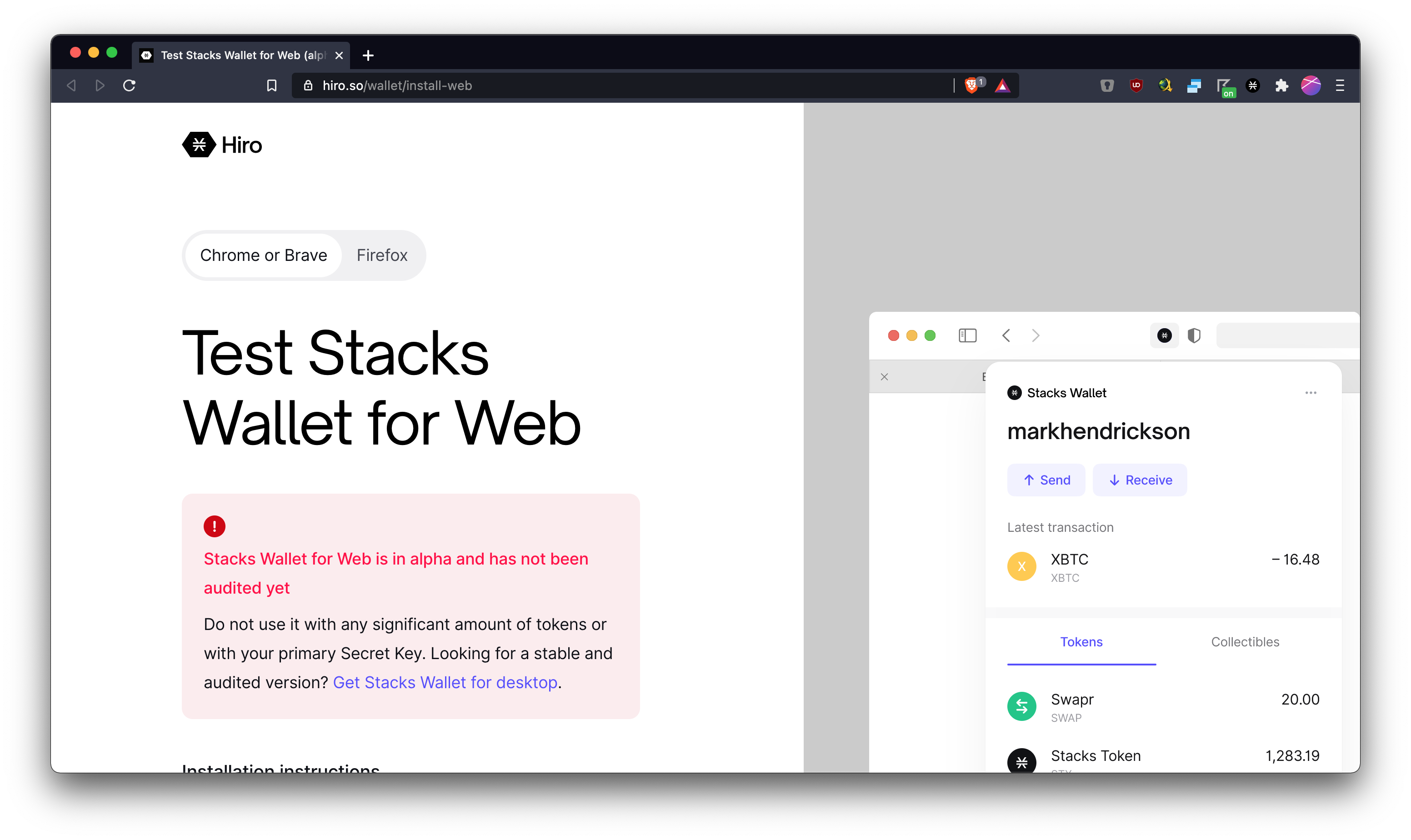Screen dimensions: 1411x840
Task: Click the "Swapr" token name
Action: 1072,700
